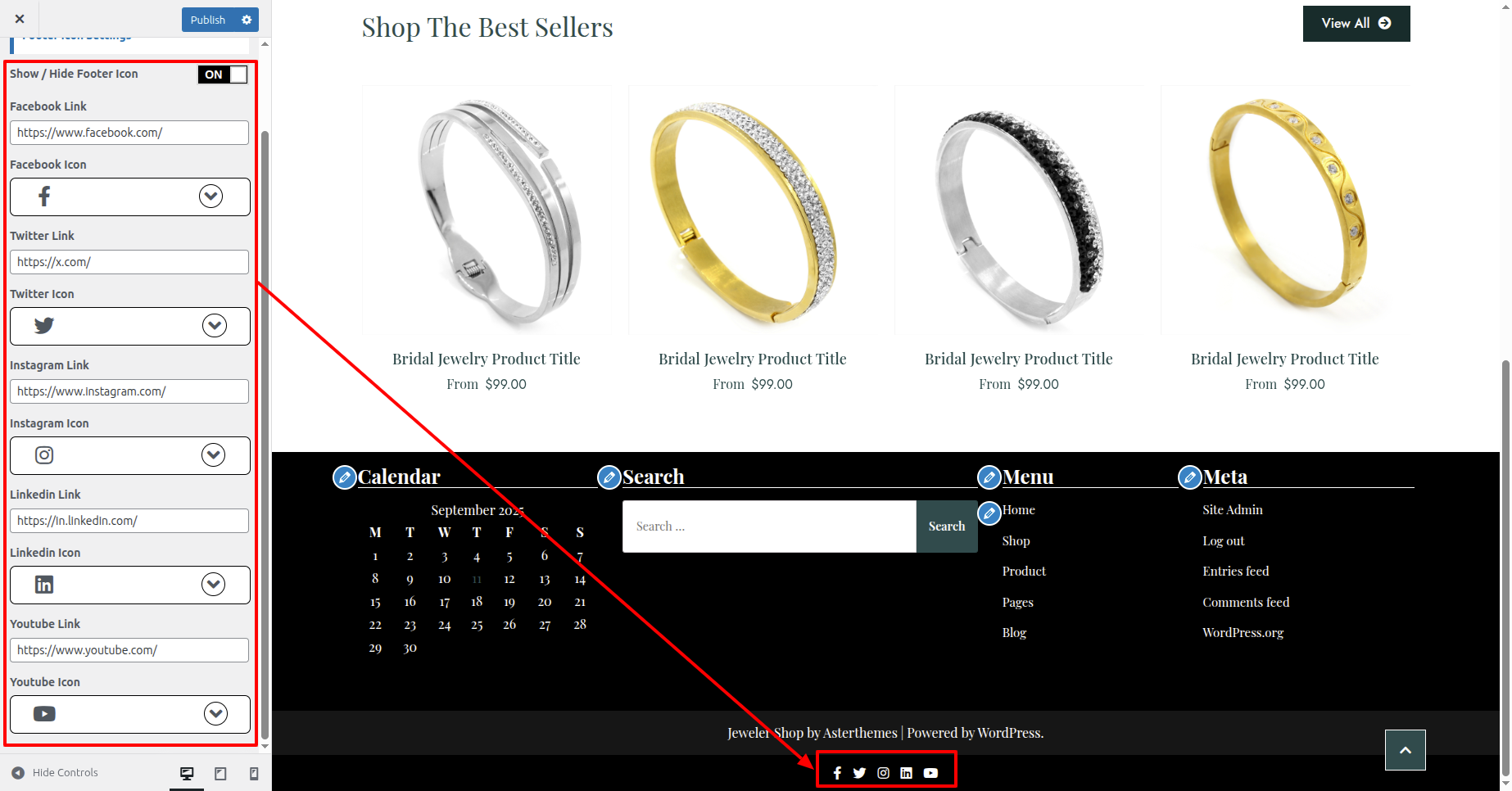The image size is (1512, 791).
Task: Open the Youtube Icon dropdown chevron
Action: pyautogui.click(x=215, y=714)
